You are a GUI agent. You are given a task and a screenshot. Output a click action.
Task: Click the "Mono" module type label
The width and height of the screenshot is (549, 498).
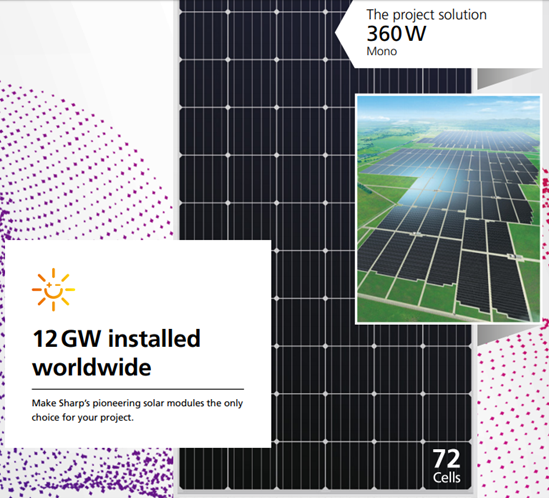coord(382,51)
